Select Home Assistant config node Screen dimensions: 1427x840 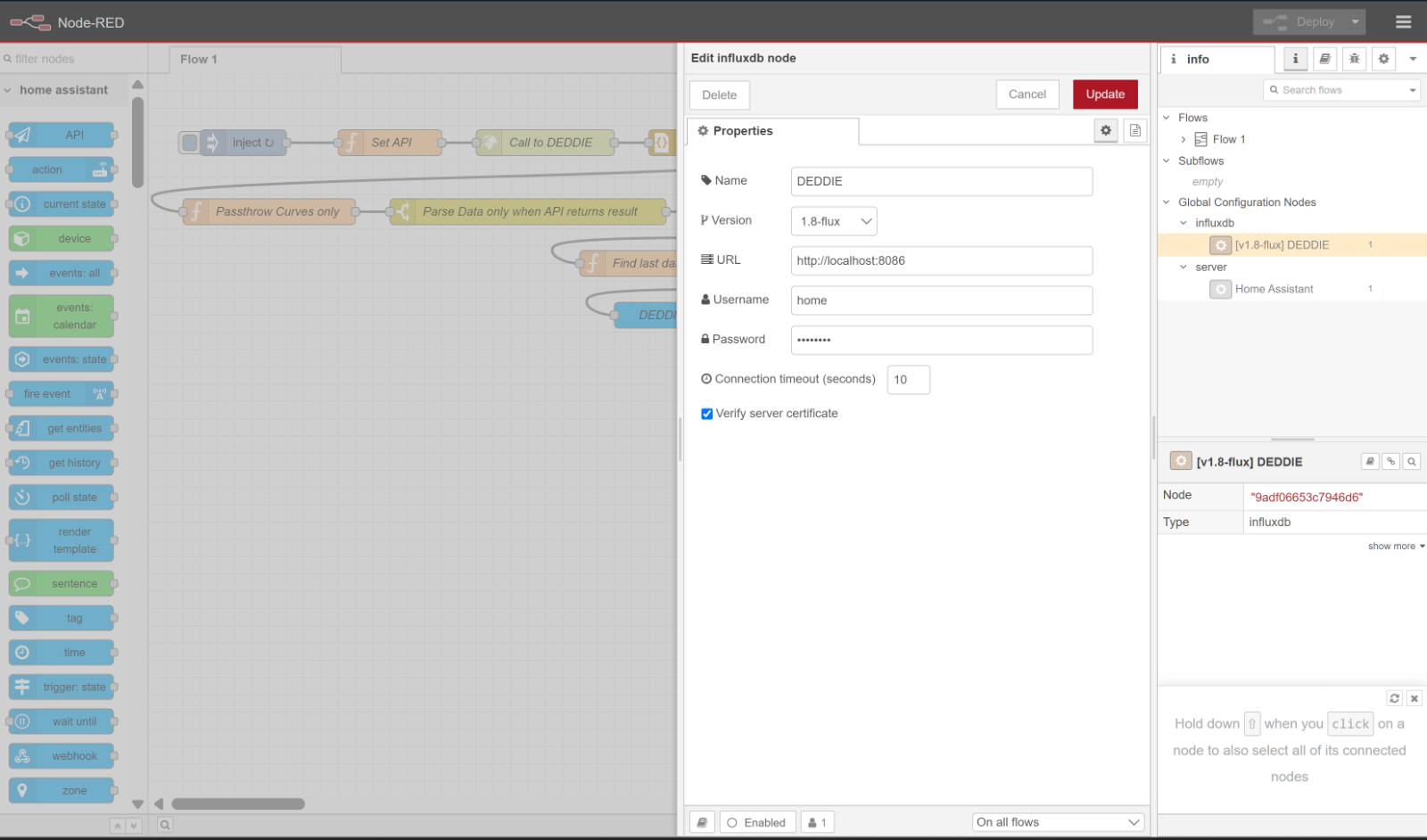click(x=1274, y=289)
